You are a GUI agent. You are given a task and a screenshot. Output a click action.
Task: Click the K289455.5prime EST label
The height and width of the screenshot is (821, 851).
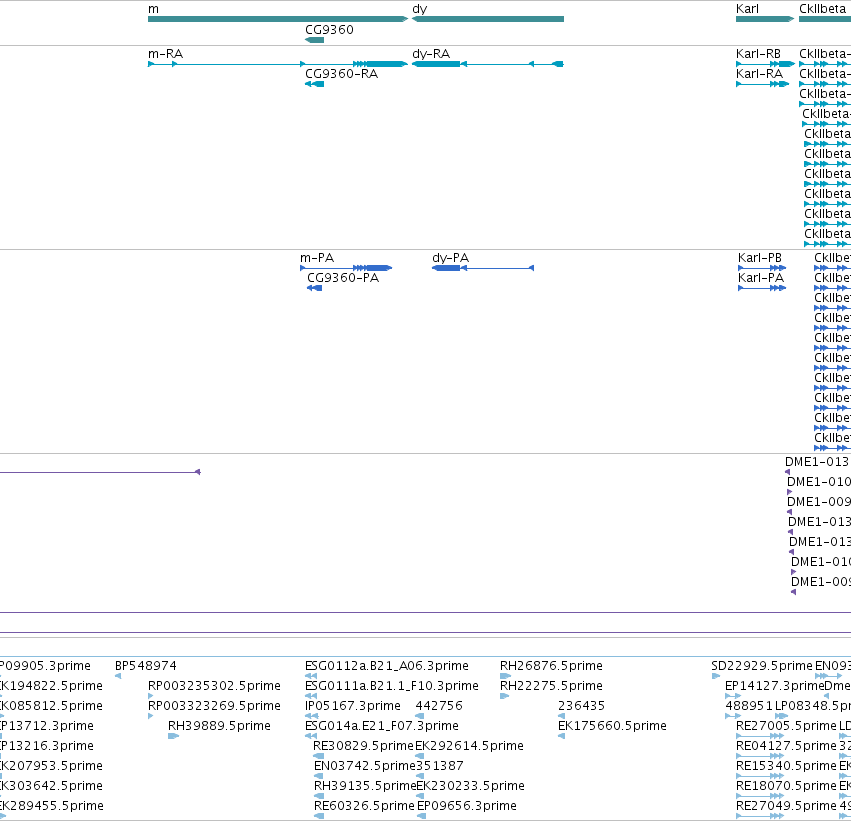52,806
